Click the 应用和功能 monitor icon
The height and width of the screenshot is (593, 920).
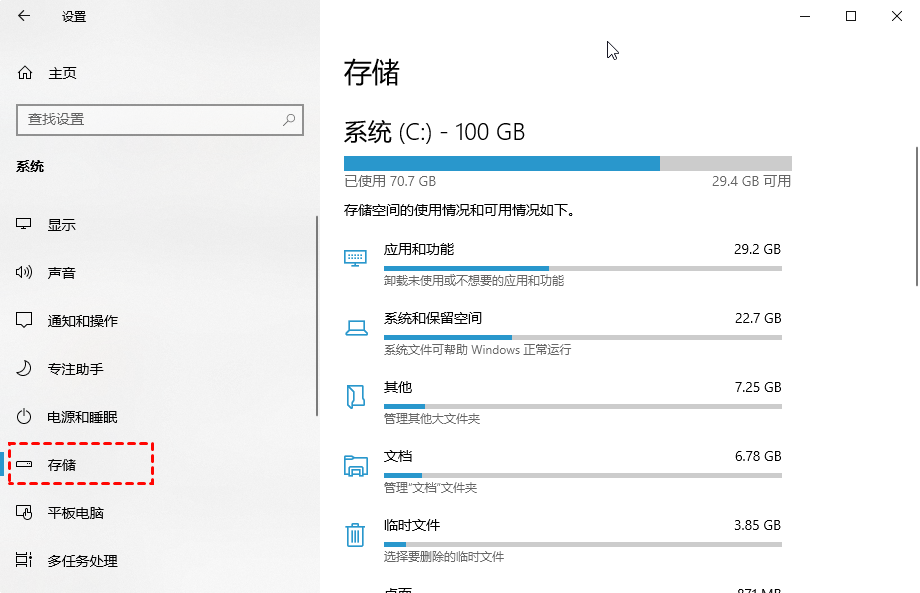coord(355,255)
